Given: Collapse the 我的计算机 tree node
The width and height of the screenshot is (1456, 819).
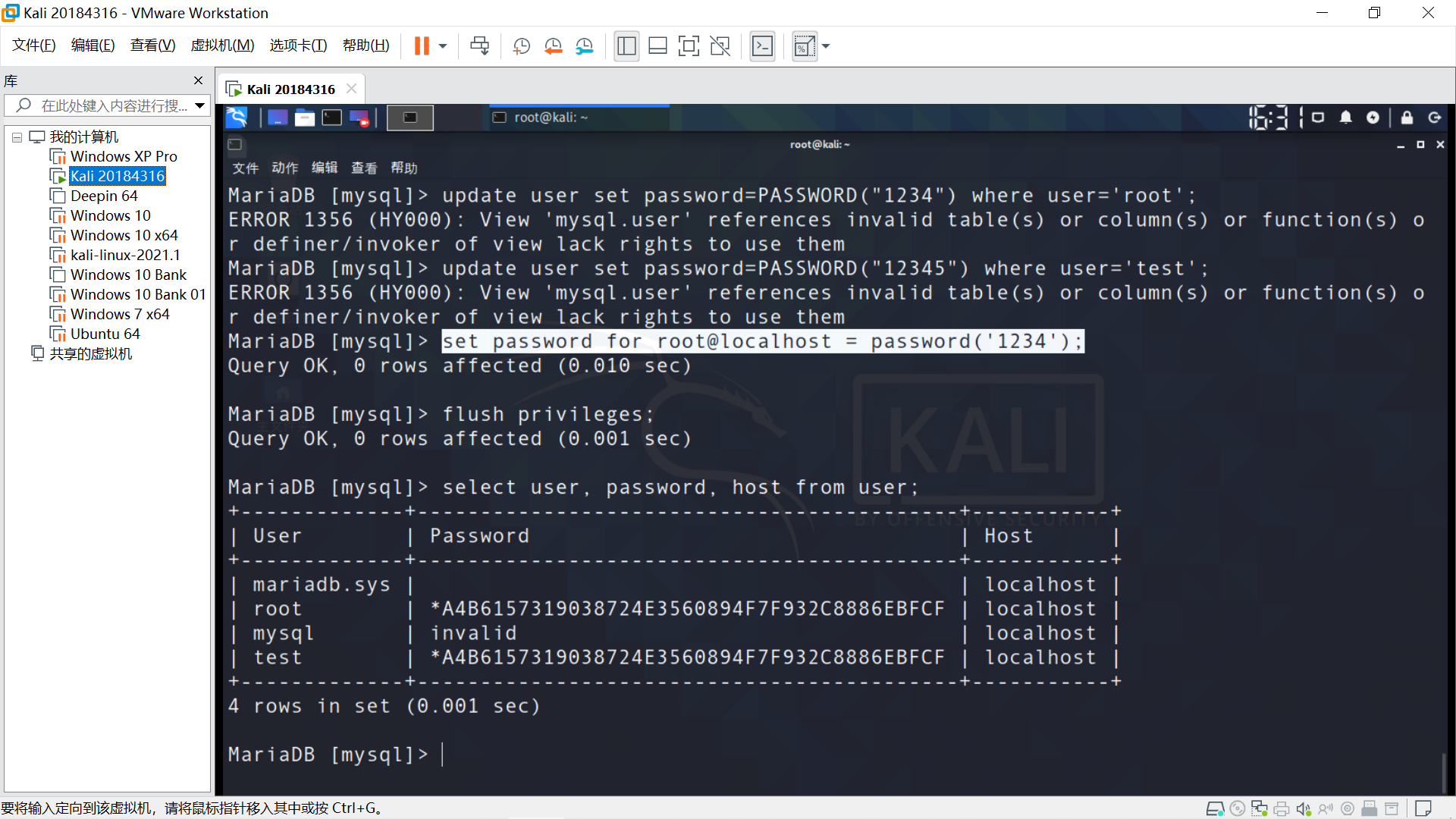Looking at the screenshot, I should click(x=17, y=137).
